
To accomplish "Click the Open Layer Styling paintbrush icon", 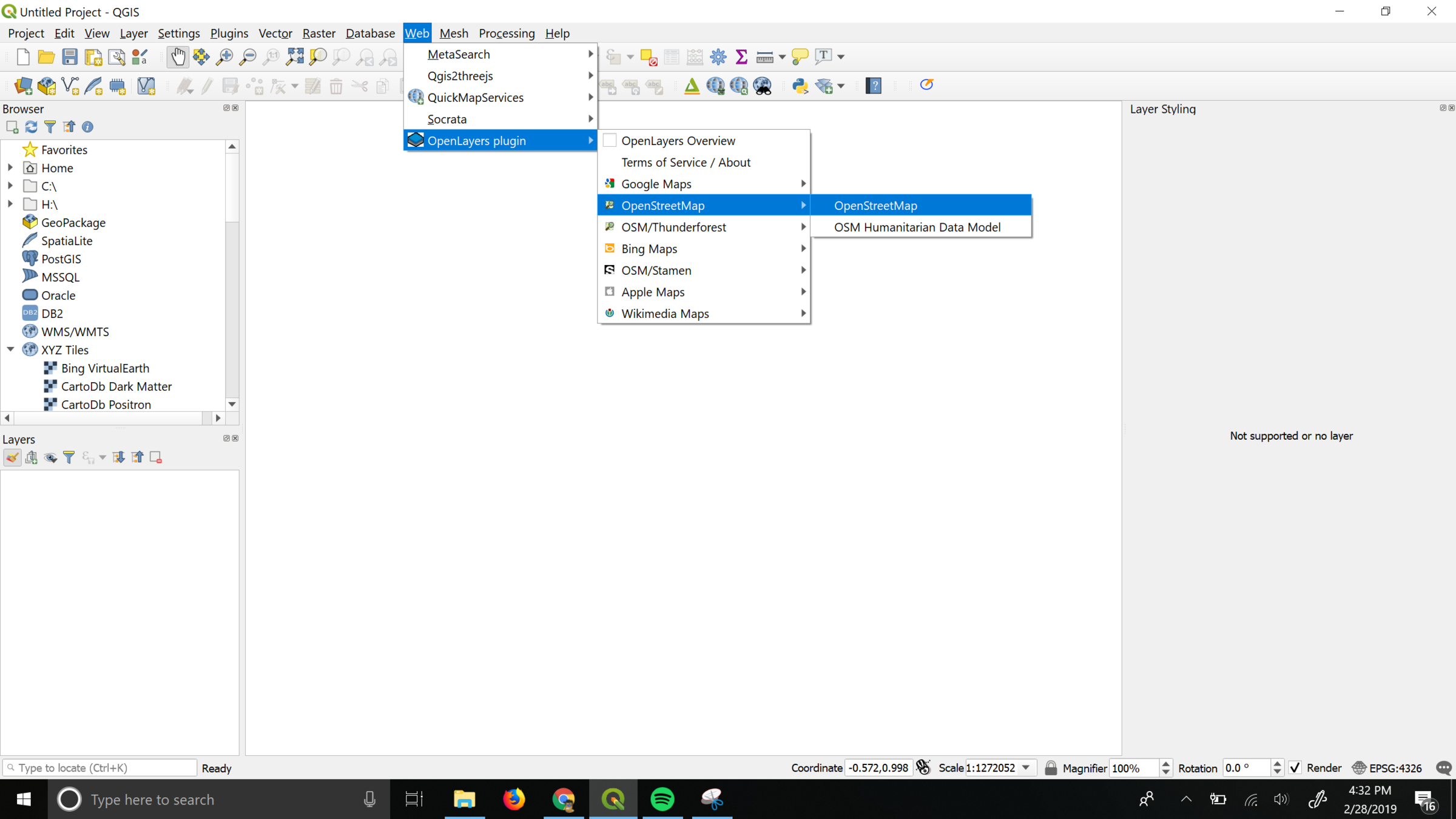I will pyautogui.click(x=12, y=457).
